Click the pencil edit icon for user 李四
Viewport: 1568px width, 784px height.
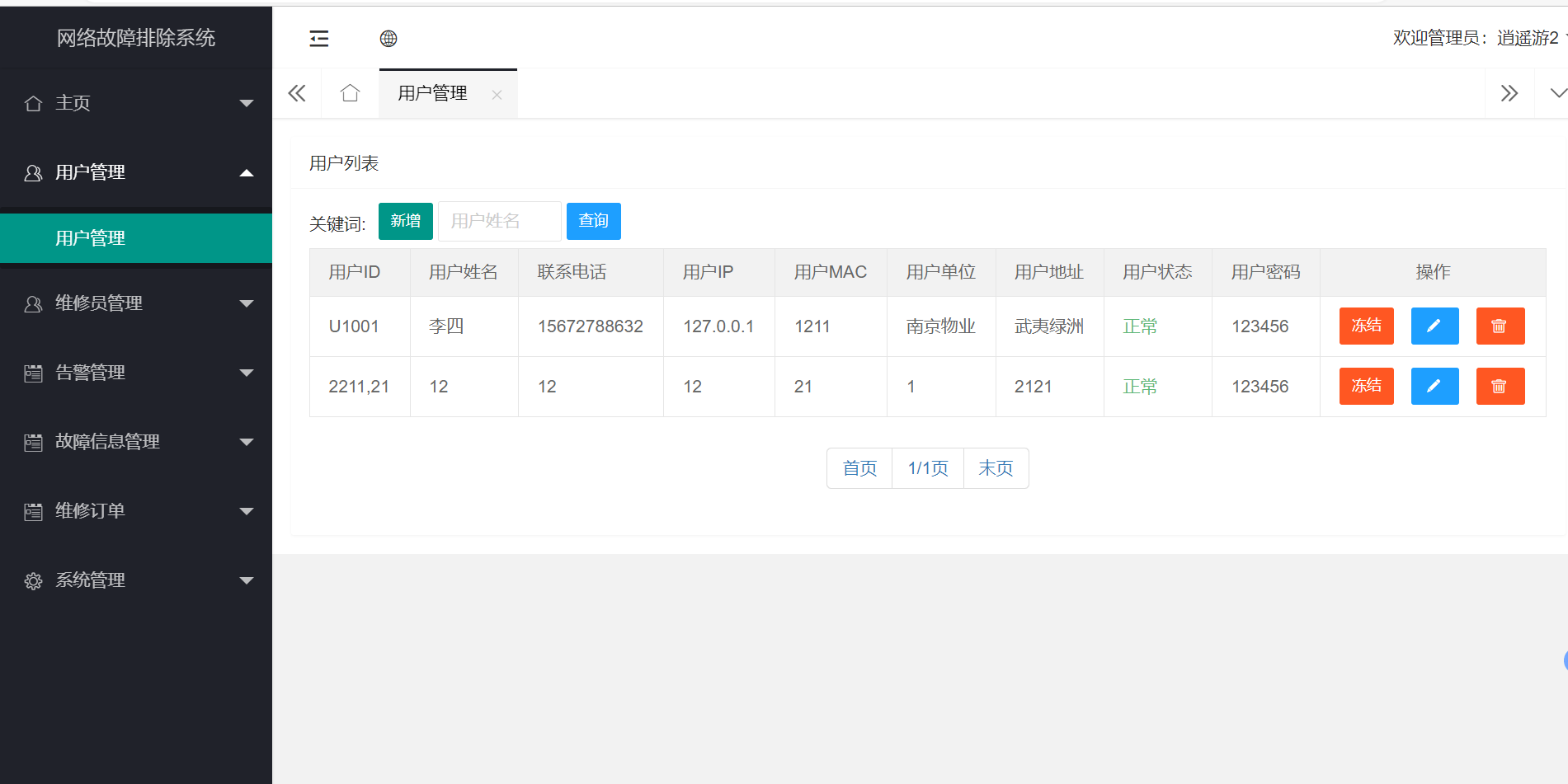point(1434,326)
